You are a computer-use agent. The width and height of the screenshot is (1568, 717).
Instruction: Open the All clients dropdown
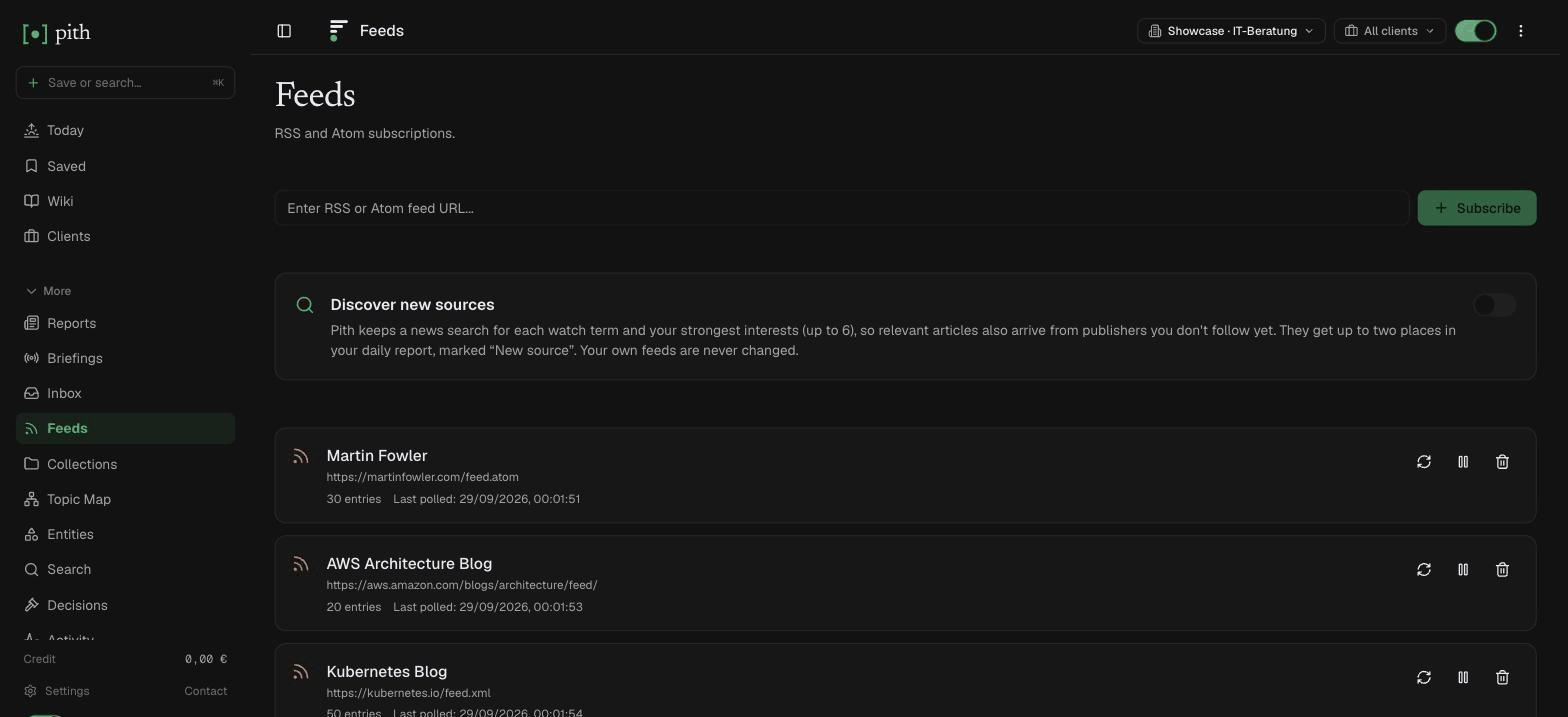(1390, 31)
